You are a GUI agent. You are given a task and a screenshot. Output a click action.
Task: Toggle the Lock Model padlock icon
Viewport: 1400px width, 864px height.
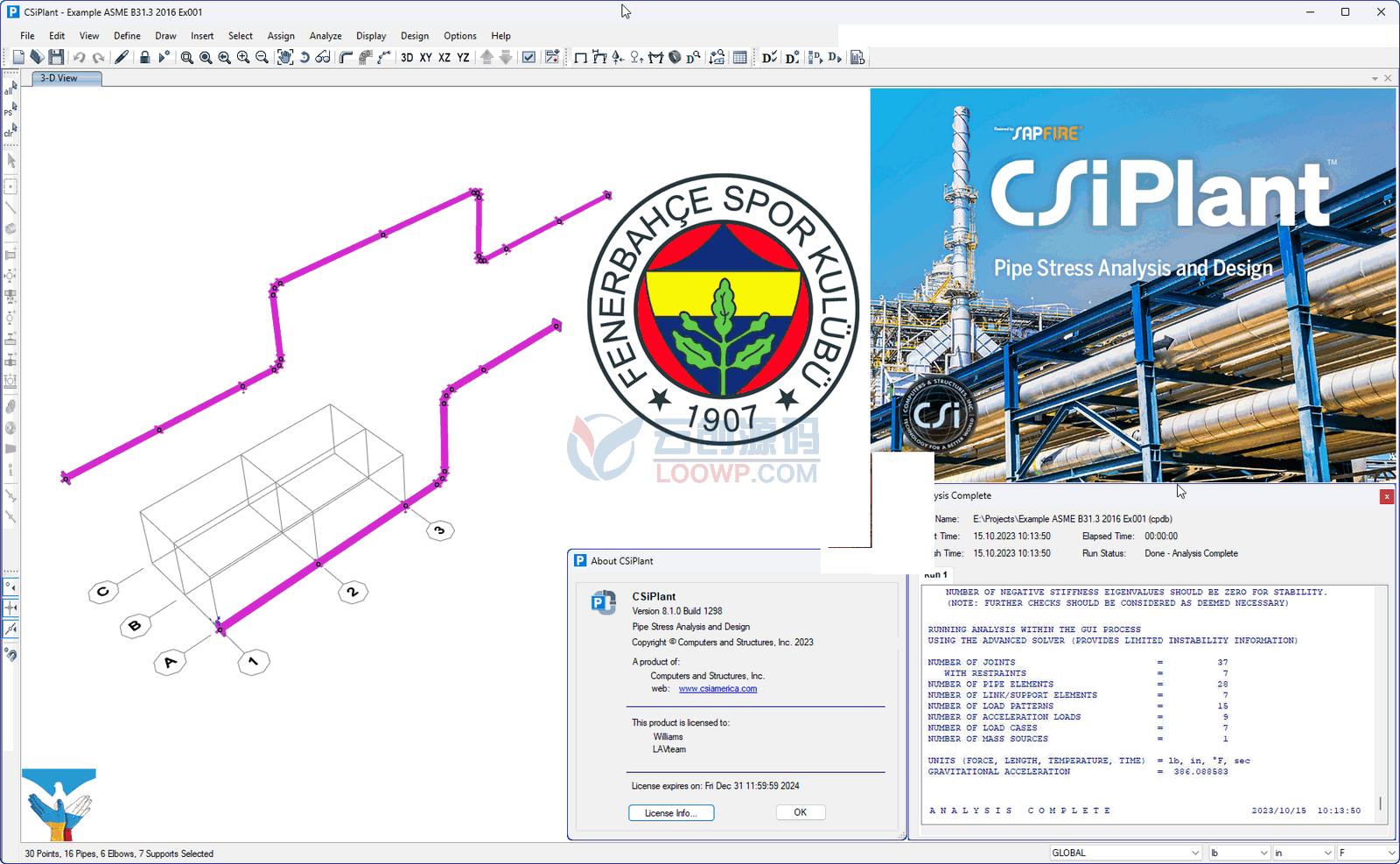144,58
